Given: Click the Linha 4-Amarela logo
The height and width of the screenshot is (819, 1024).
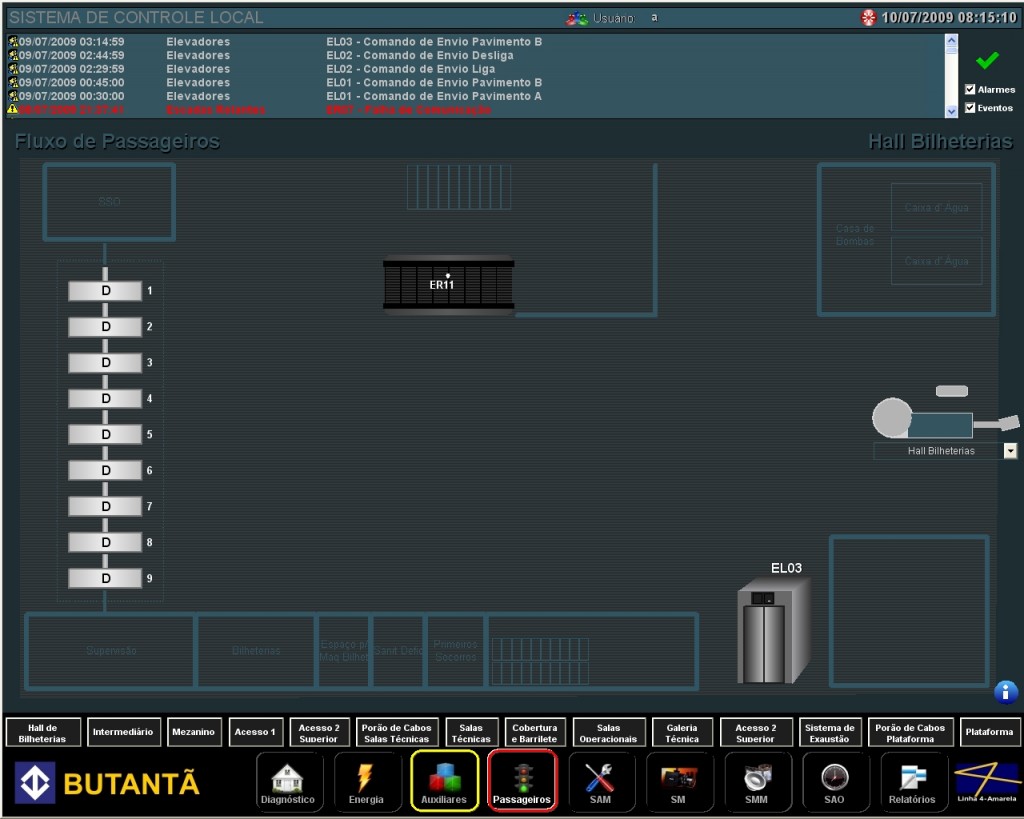Looking at the screenshot, I should (987, 781).
